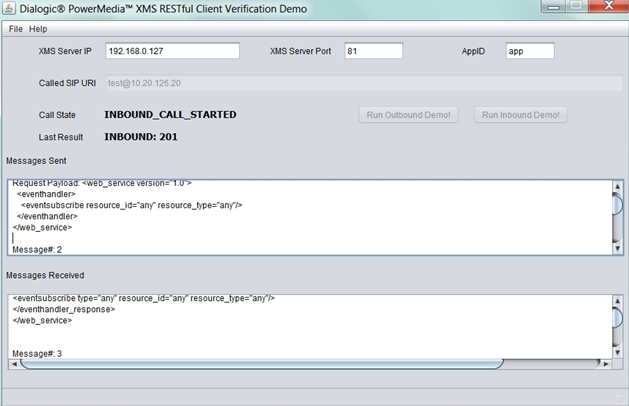Click the Messages Received vertical scrollbar thumb
The height and width of the screenshot is (406, 629).
coord(616,318)
